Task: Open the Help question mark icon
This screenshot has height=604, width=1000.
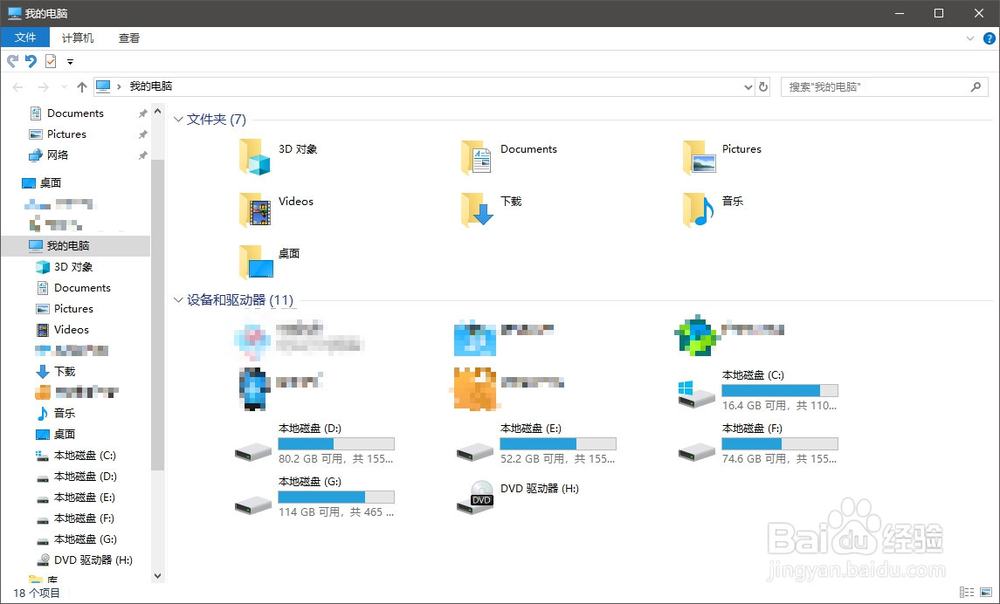Action: click(989, 37)
